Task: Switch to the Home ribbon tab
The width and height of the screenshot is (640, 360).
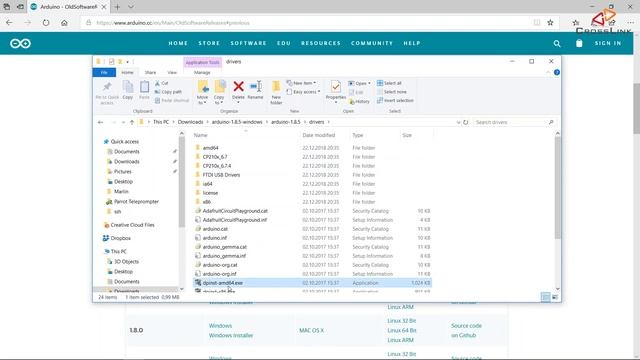Action: tap(127, 72)
